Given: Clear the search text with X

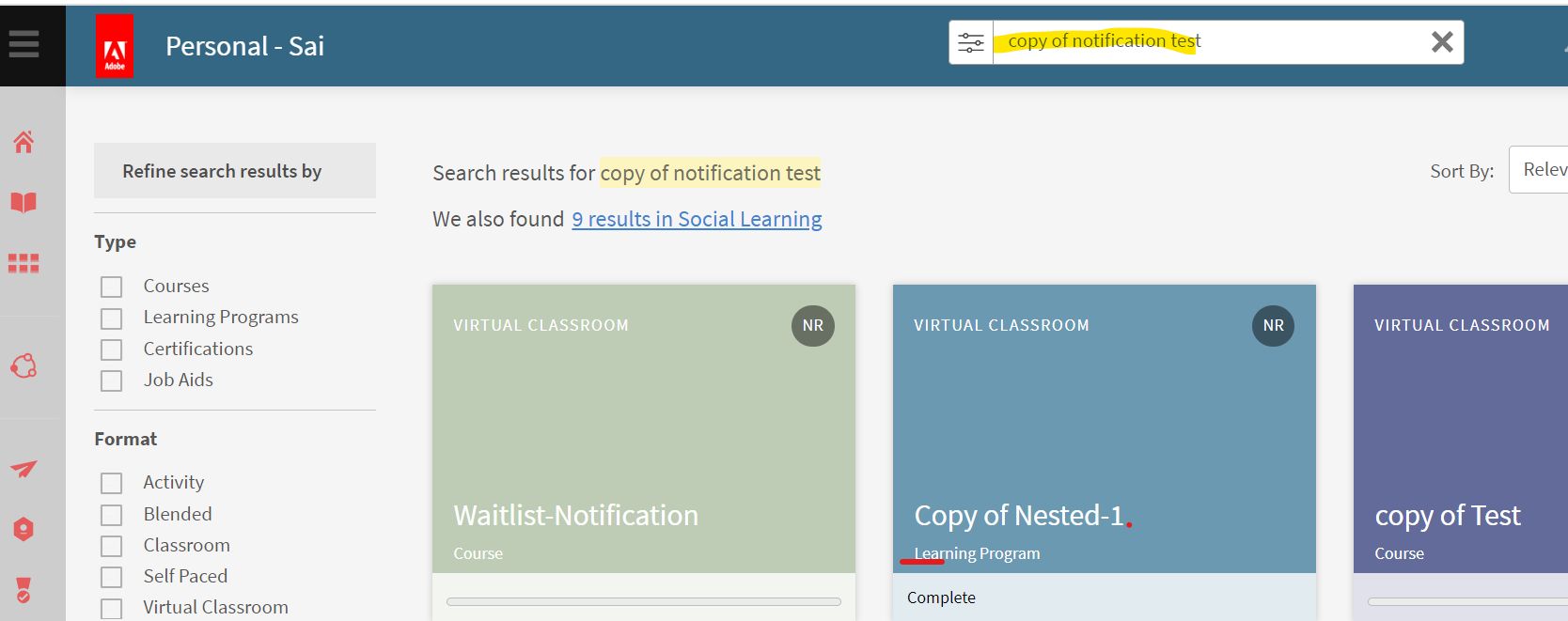Looking at the screenshot, I should [1442, 41].
